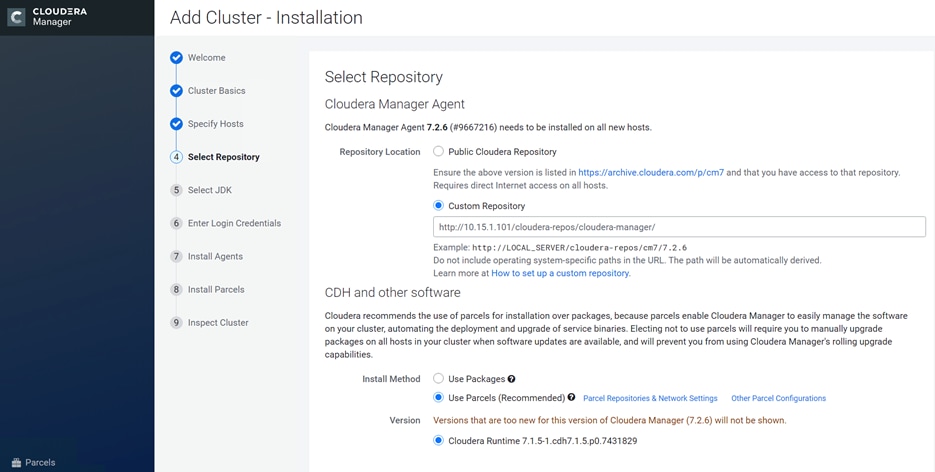Click the Cluster Basics checkmark icon

(176, 91)
